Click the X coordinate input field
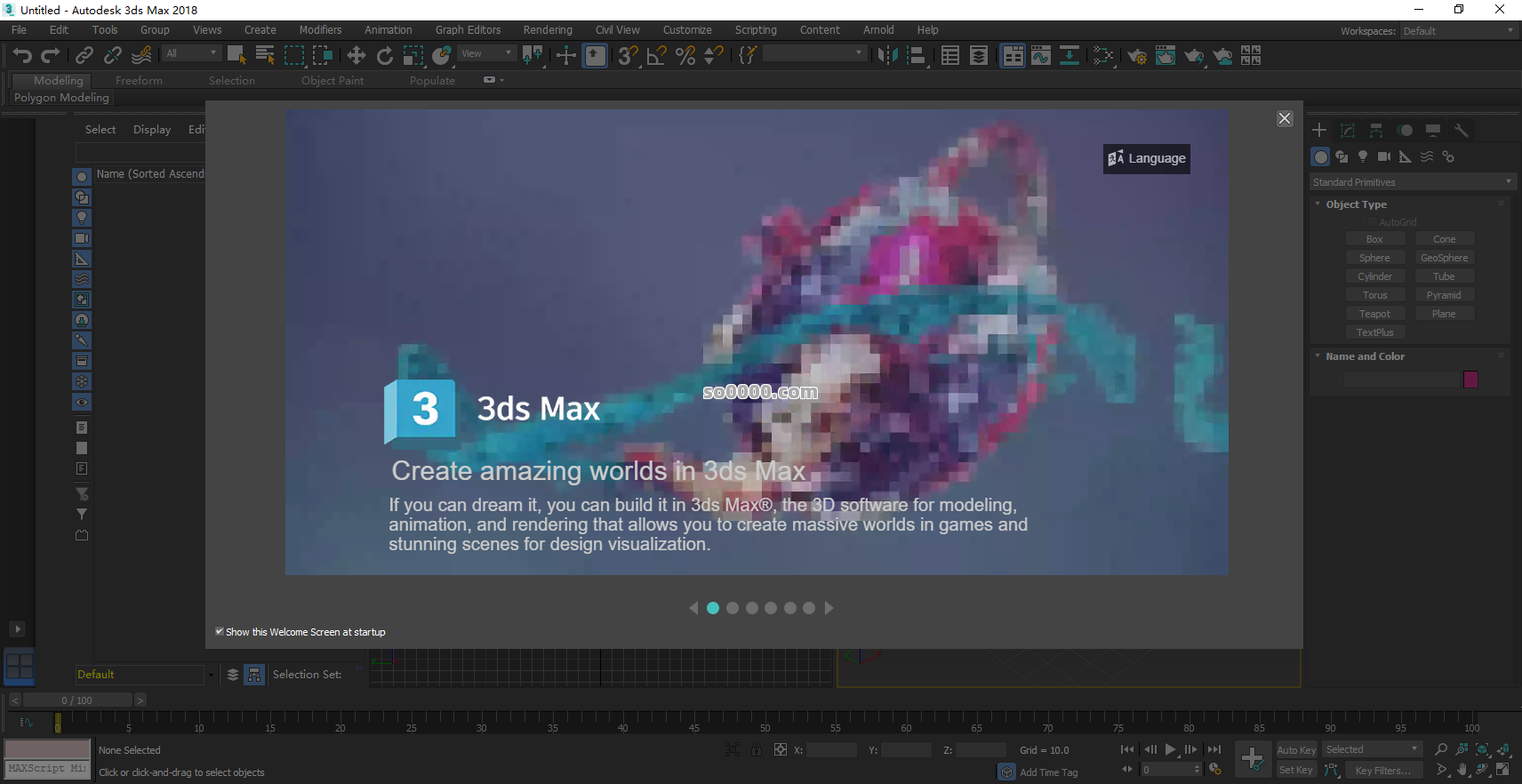 pos(831,750)
